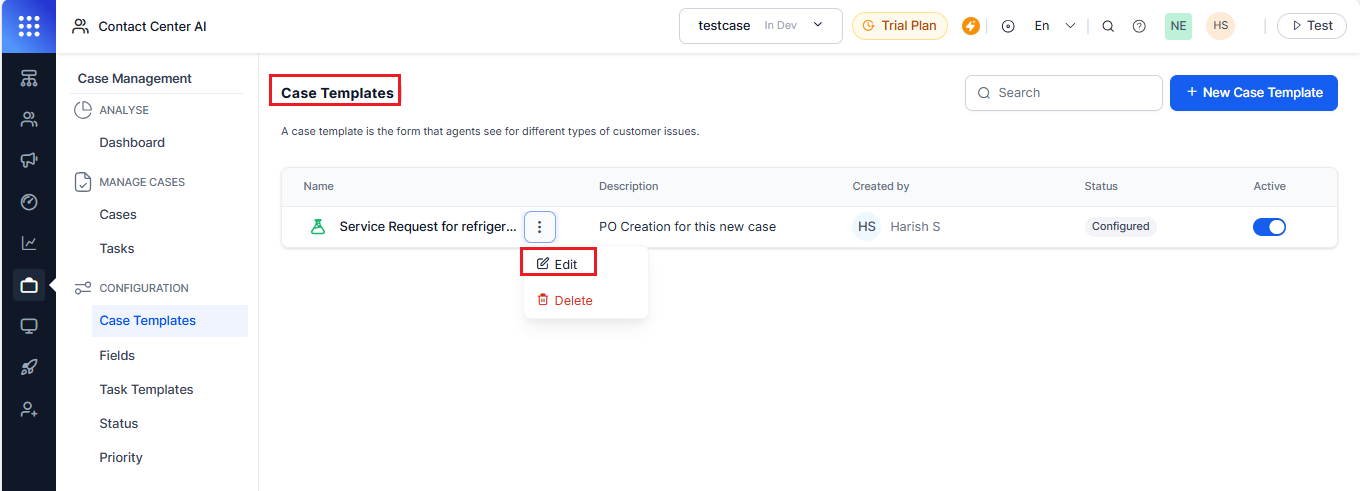
Task: Open the app launcher grid icon
Action: pyautogui.click(x=29, y=26)
